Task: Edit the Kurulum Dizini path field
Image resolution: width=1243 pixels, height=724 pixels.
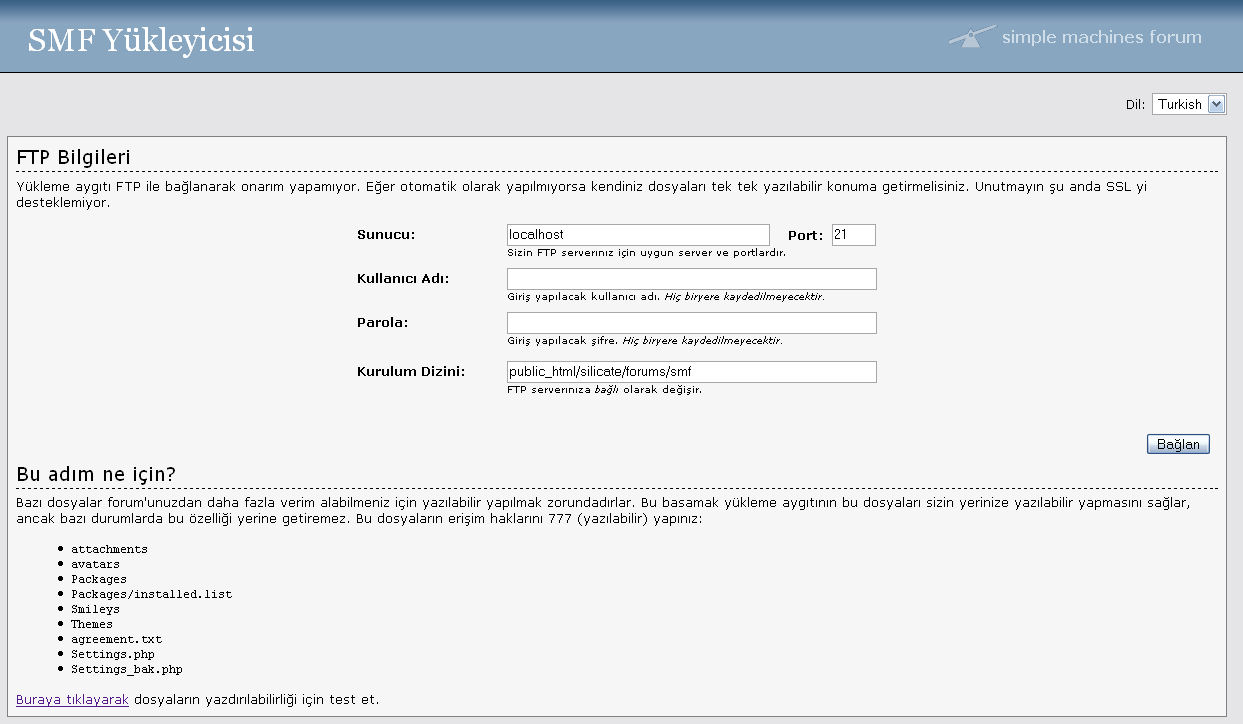Action: click(692, 372)
